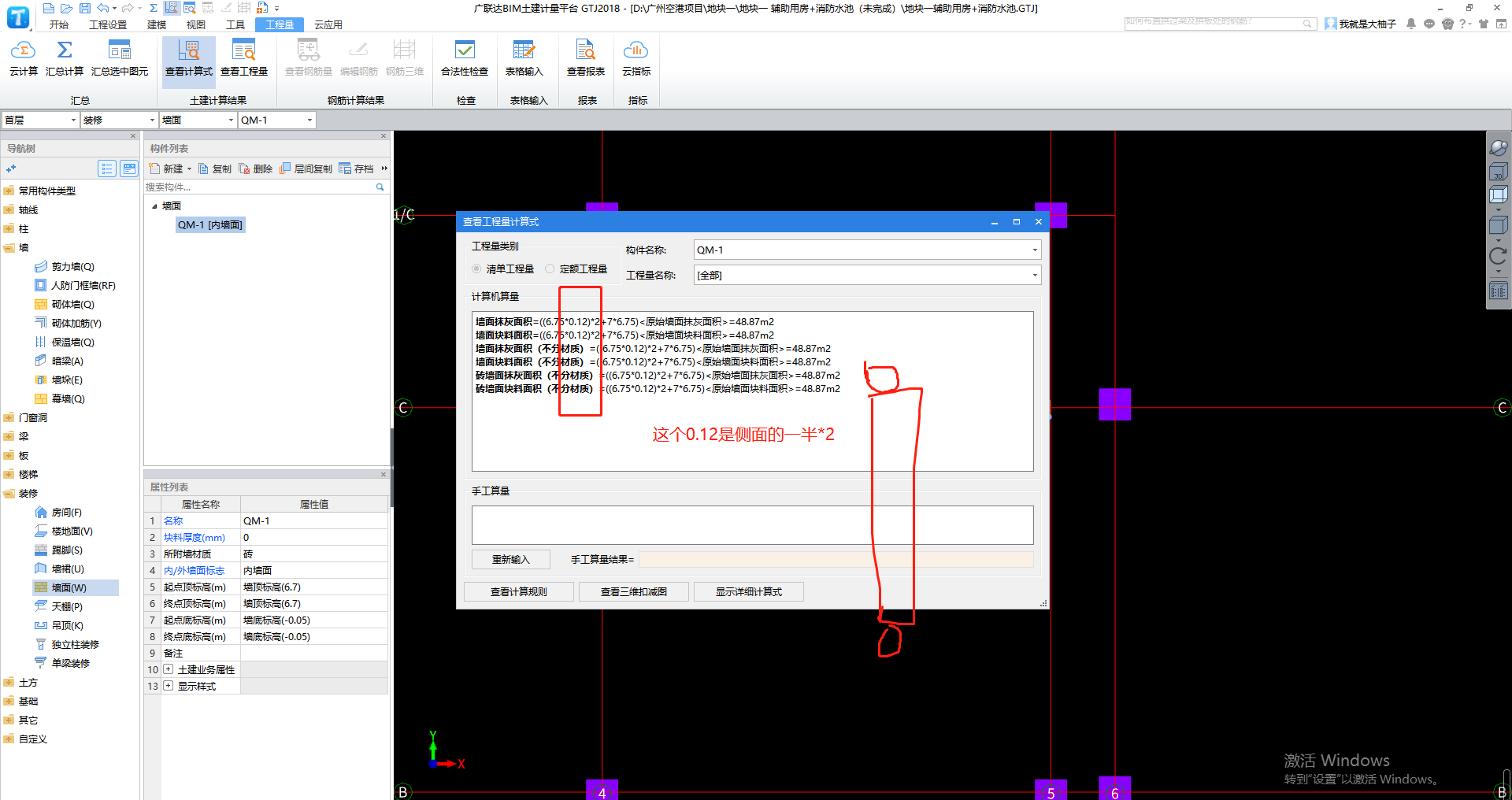The image size is (1512, 800).
Task: Open the 建模 ribbon tab
Action: coord(157,24)
